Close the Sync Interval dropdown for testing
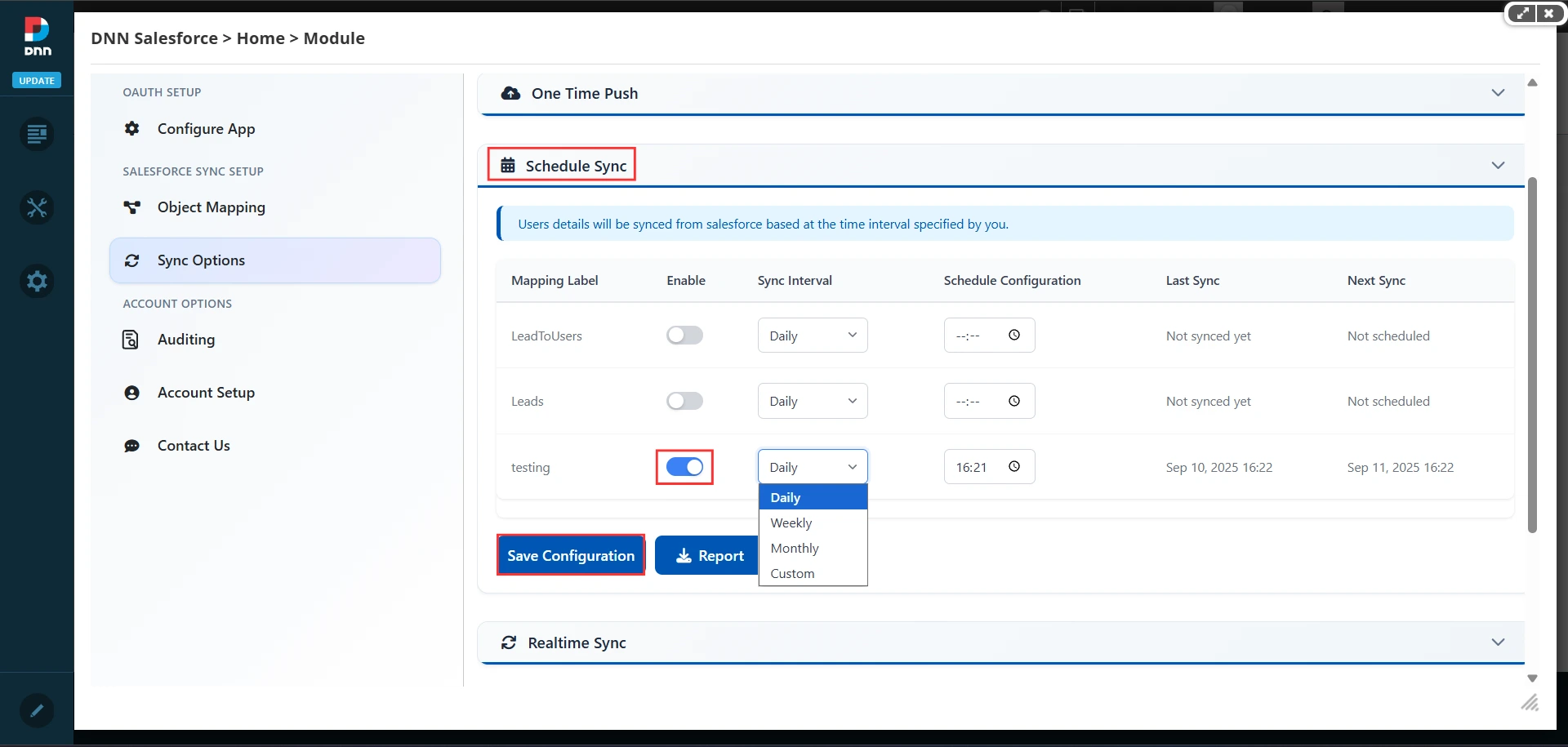 (813, 467)
